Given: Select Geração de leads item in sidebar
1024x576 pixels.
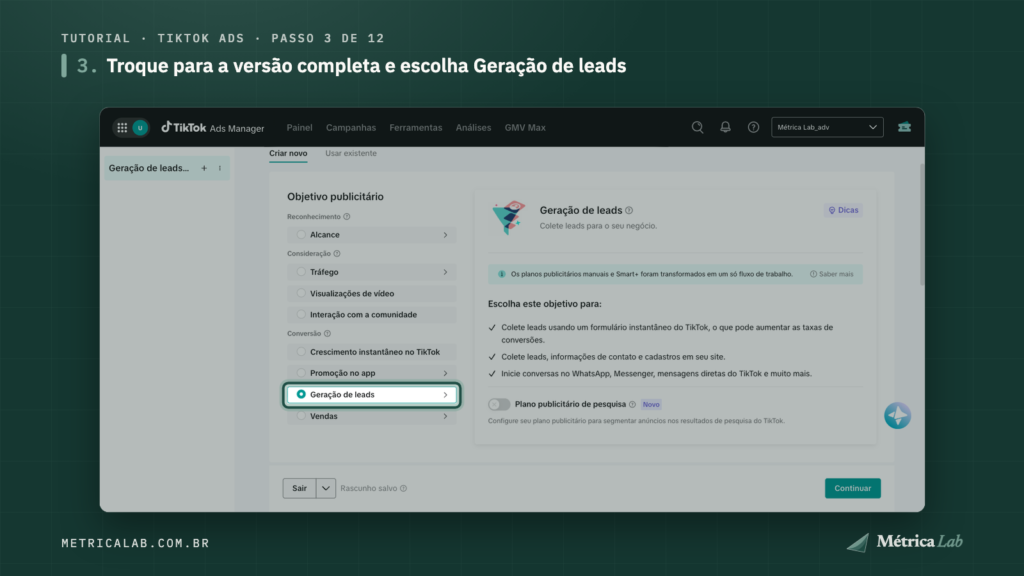Looking at the screenshot, I should 167,168.
